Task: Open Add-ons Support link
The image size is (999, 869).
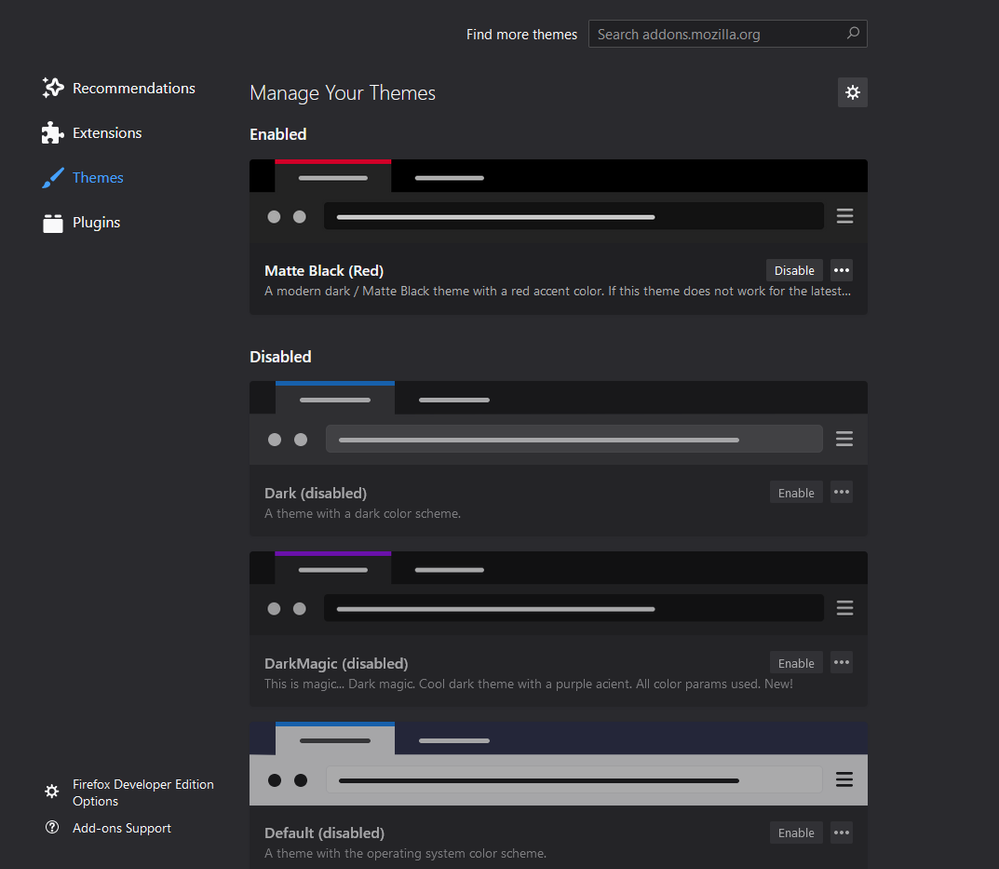Action: pos(122,828)
